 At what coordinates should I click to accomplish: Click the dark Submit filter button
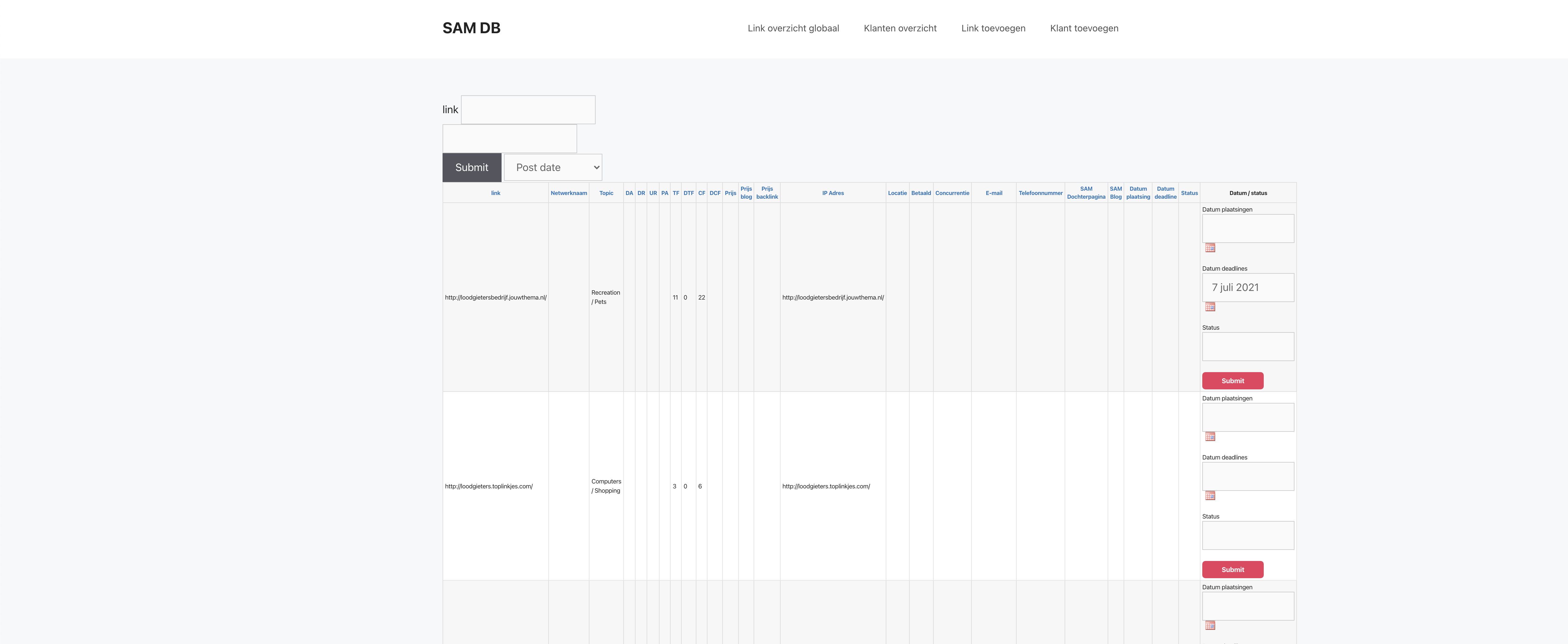coord(472,168)
